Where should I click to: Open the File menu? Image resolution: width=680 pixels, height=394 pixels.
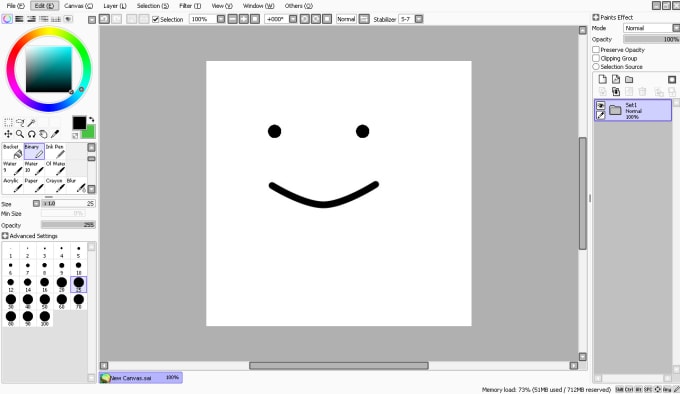coord(16,6)
